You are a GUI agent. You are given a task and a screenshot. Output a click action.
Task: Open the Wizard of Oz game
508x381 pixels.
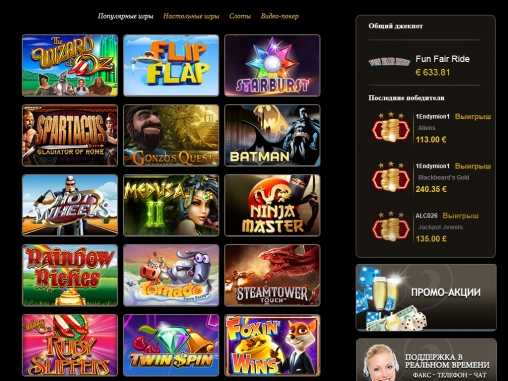point(70,65)
